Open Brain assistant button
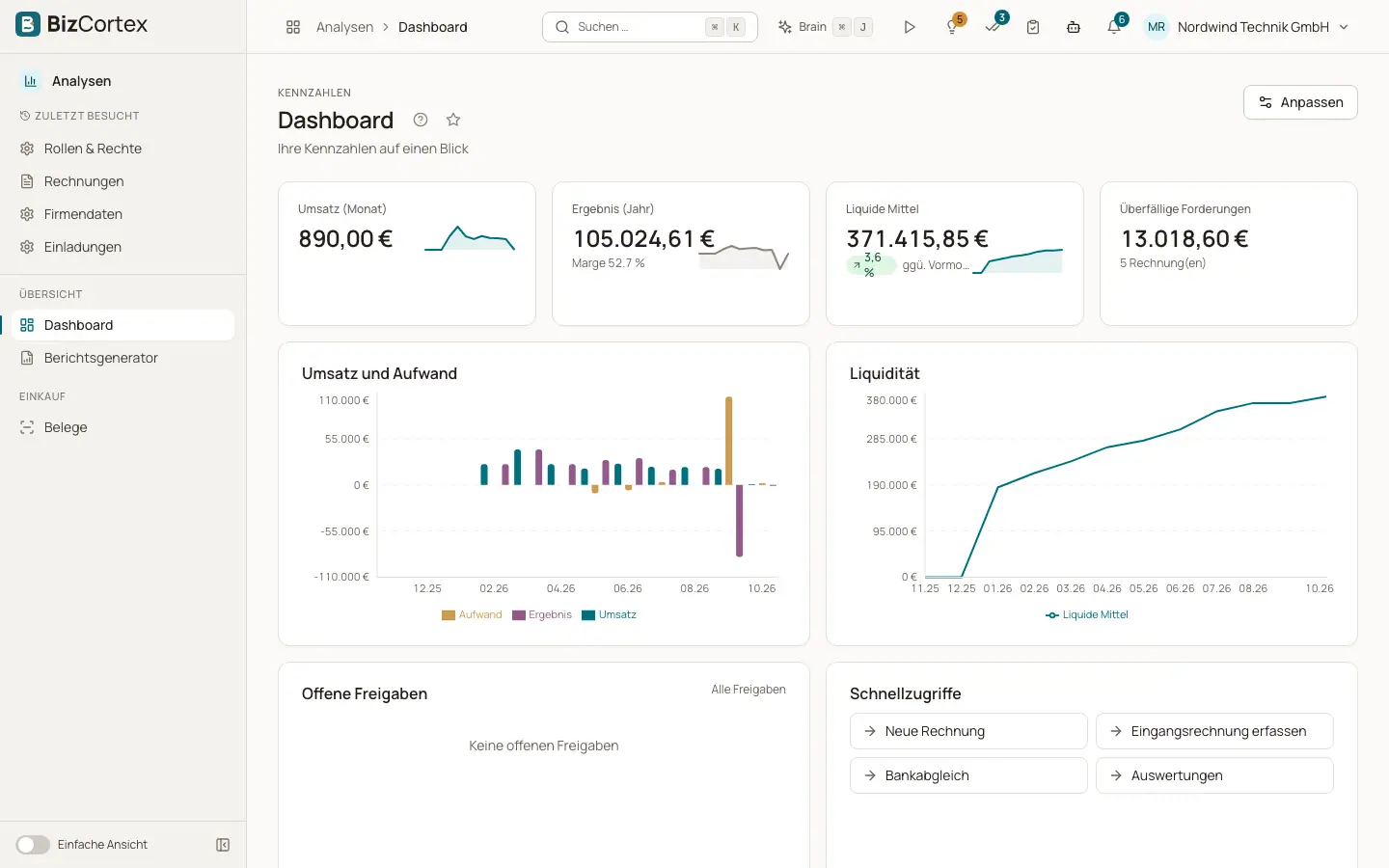Viewport: 1389px width, 868px height. point(825,27)
